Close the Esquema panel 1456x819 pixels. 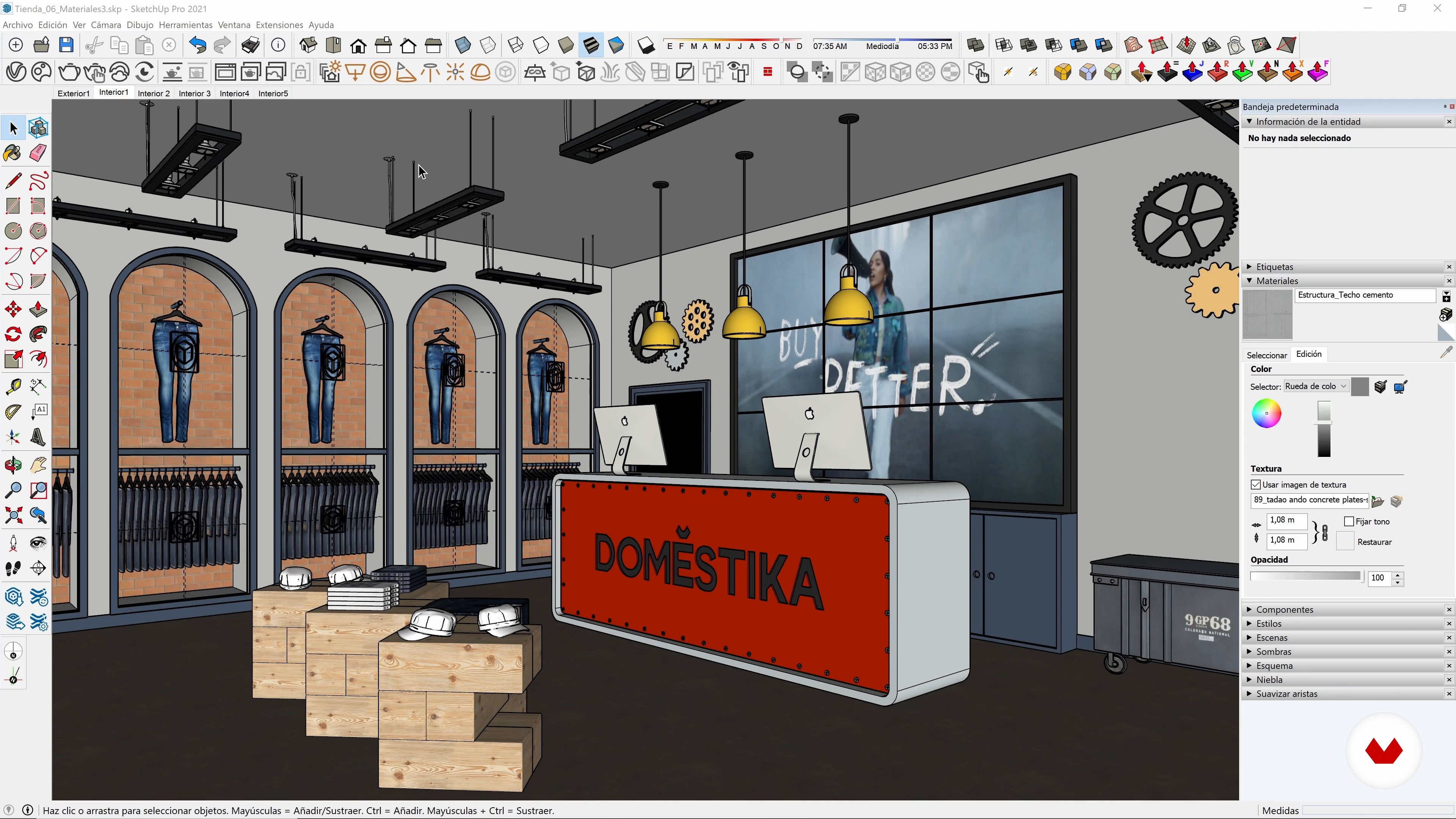coord(1449,666)
